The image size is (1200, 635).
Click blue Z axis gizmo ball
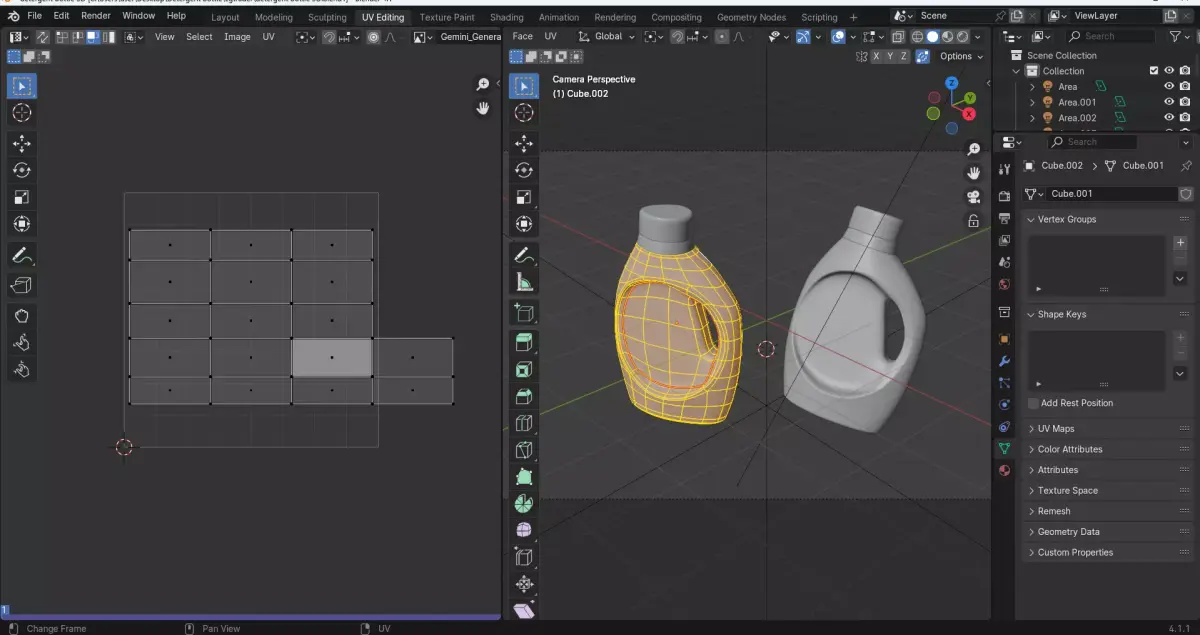951,84
